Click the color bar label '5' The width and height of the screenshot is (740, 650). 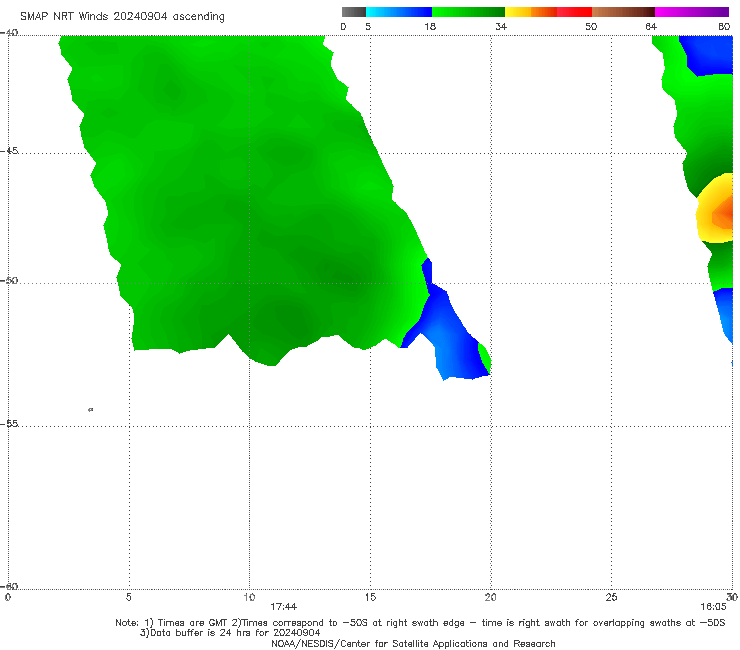pyautogui.click(x=368, y=27)
